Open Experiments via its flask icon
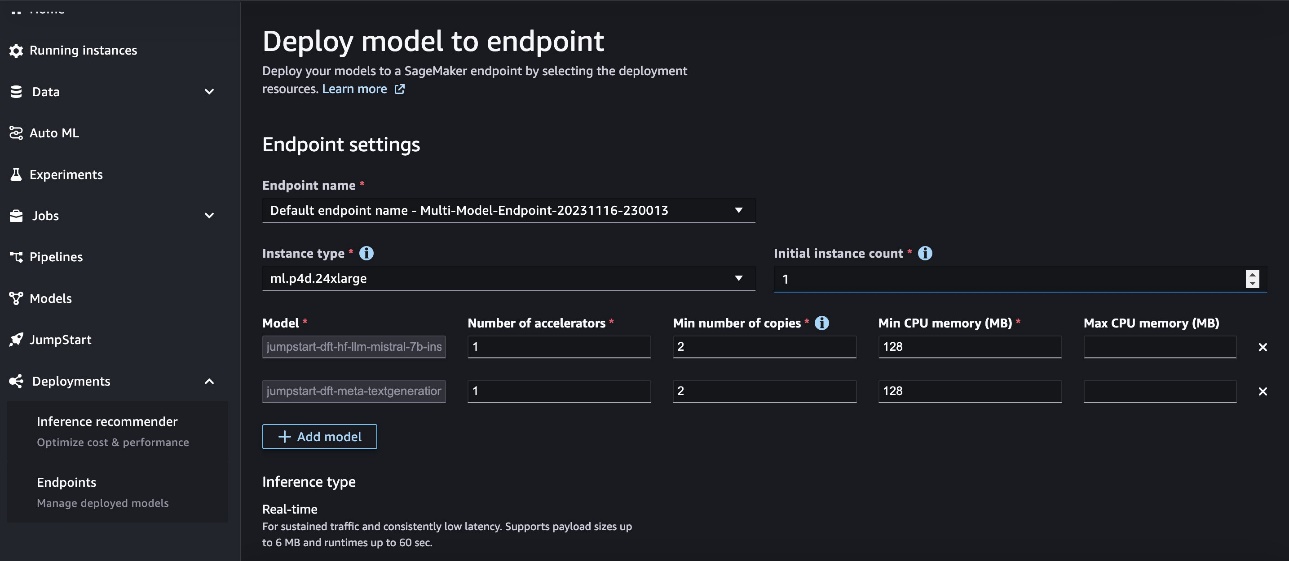Screen dimensions: 1289x561 16,174
